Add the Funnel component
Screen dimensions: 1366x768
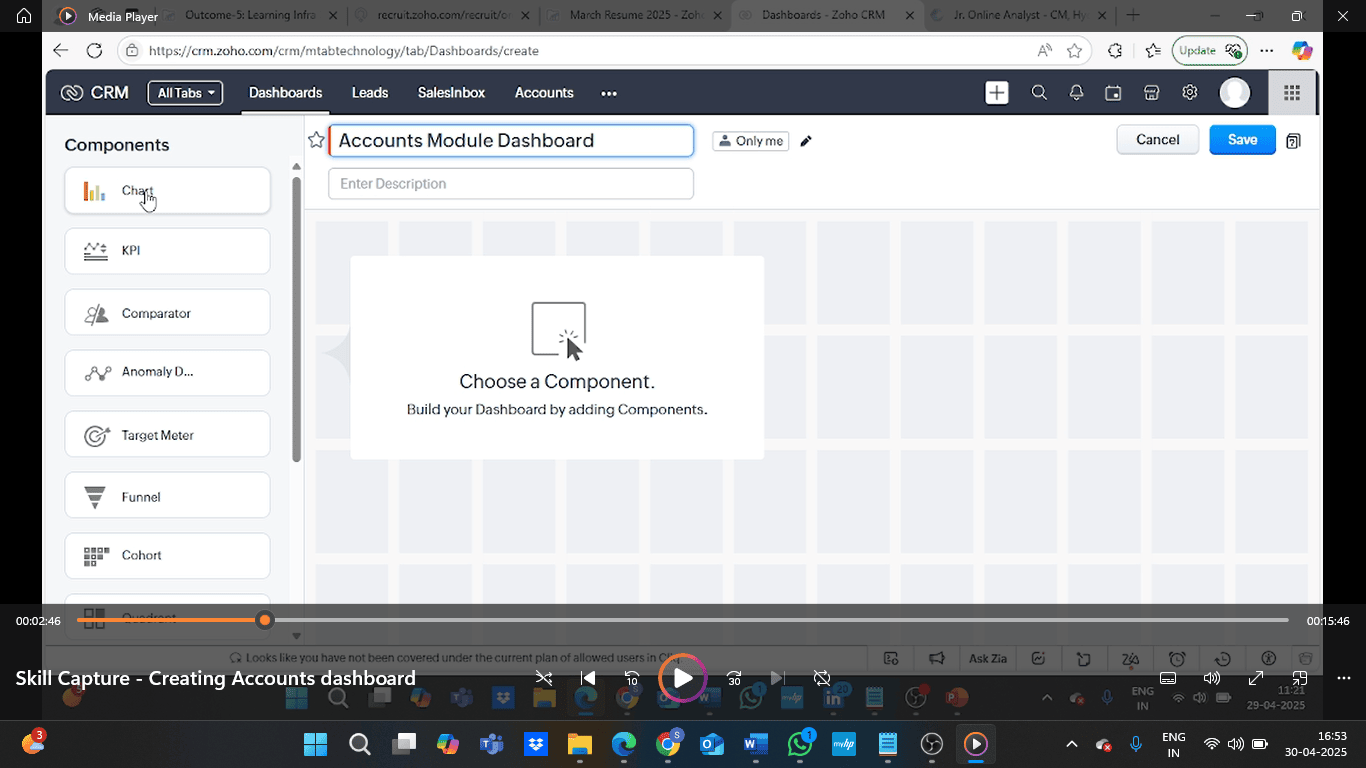167,497
